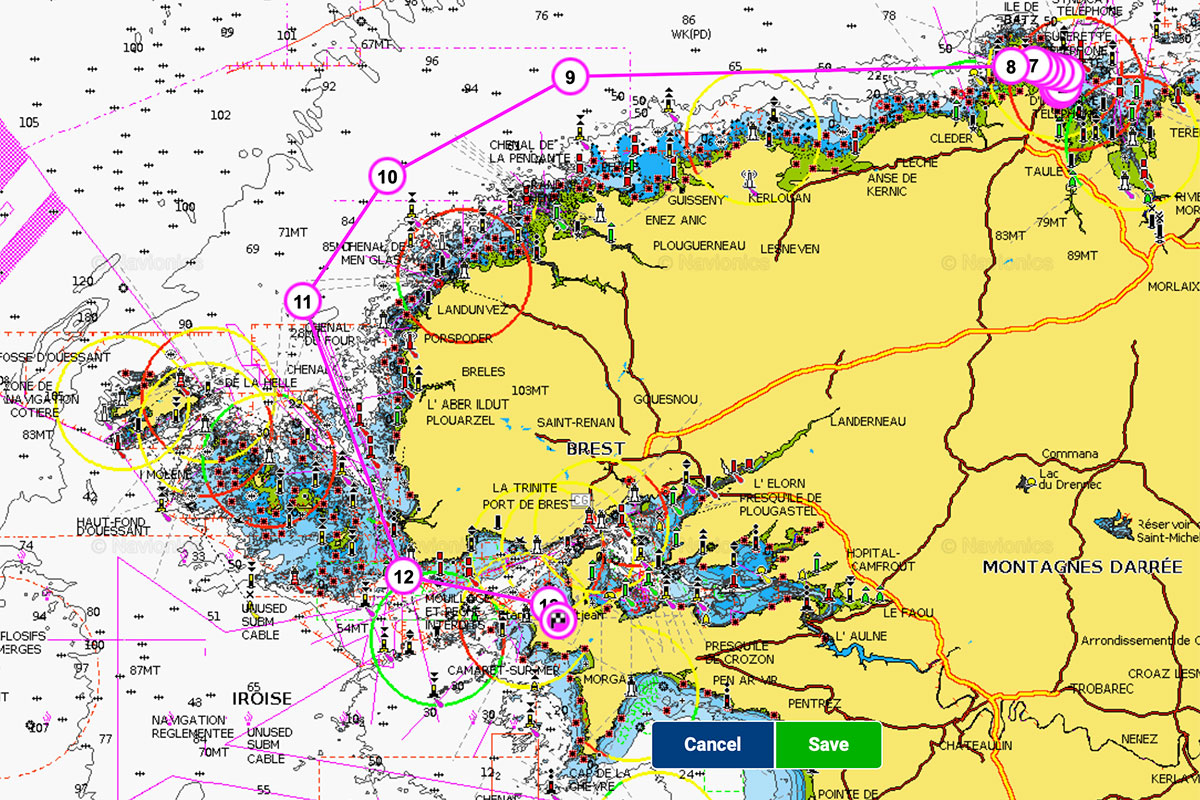This screenshot has width=1200, height=800.
Task: Click the Lac du Drennec lake
Action: pos(1025,483)
